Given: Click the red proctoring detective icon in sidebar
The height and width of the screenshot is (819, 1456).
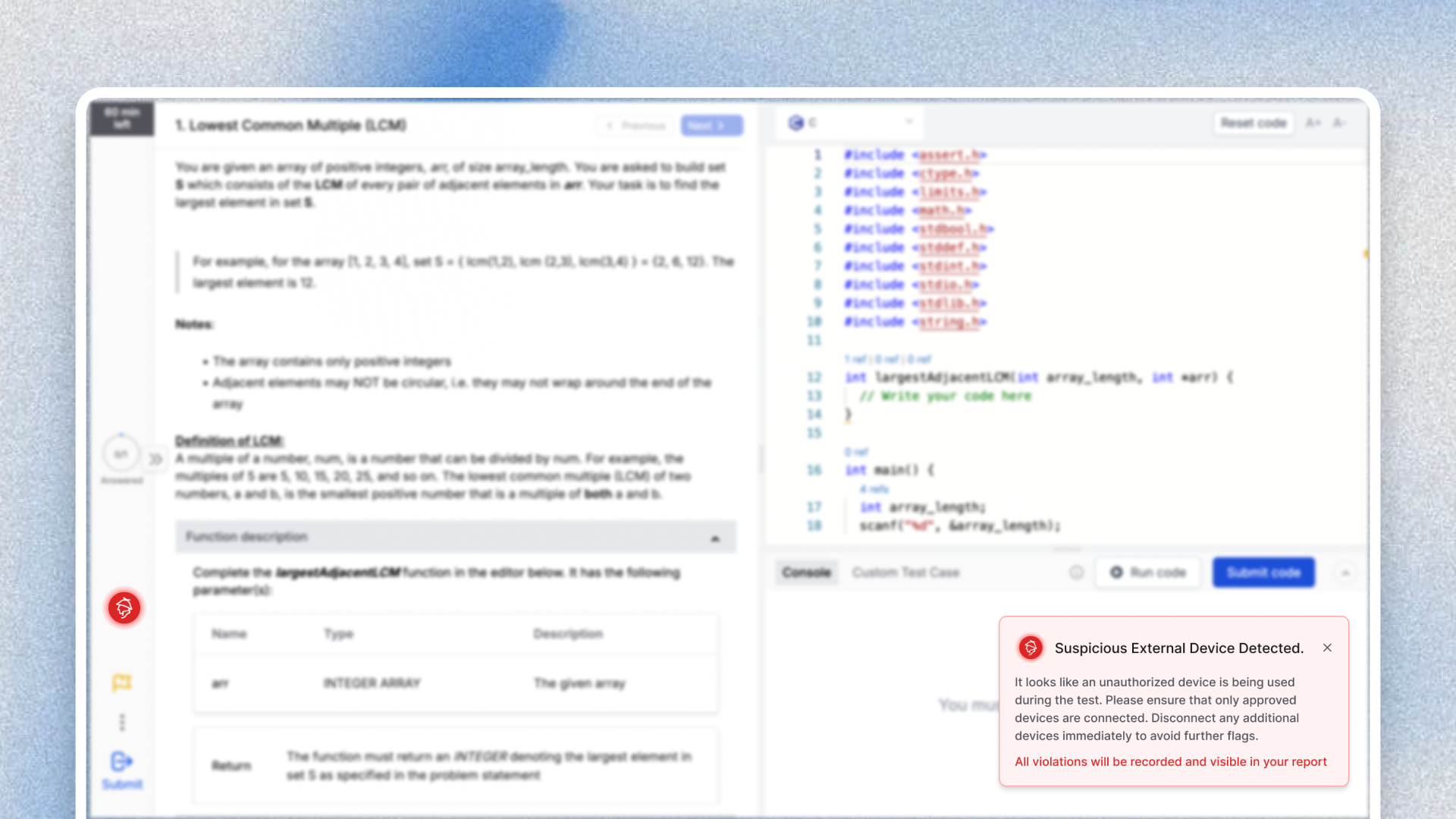Looking at the screenshot, I should pyautogui.click(x=124, y=607).
